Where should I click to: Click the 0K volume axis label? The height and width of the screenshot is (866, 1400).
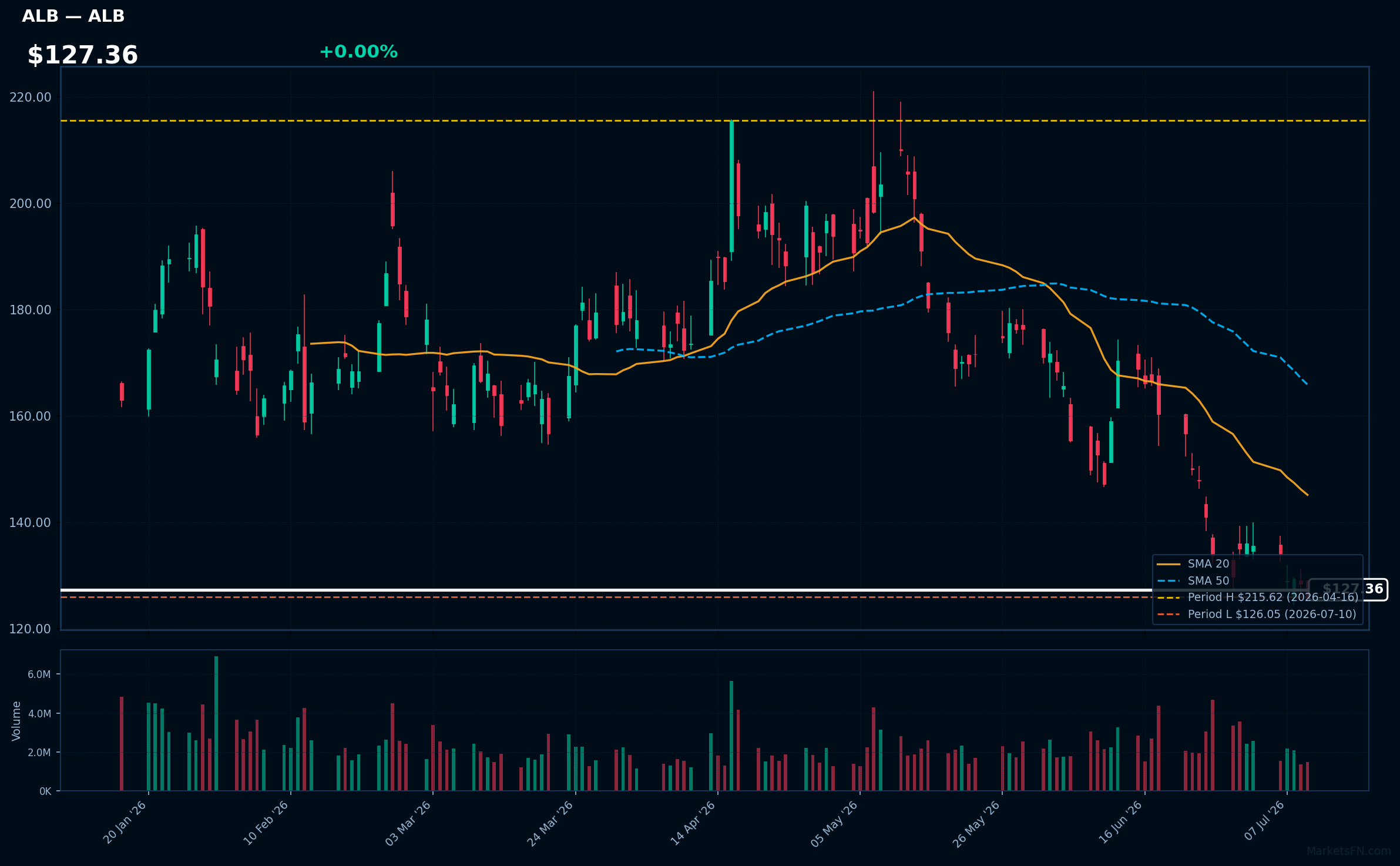tap(45, 791)
